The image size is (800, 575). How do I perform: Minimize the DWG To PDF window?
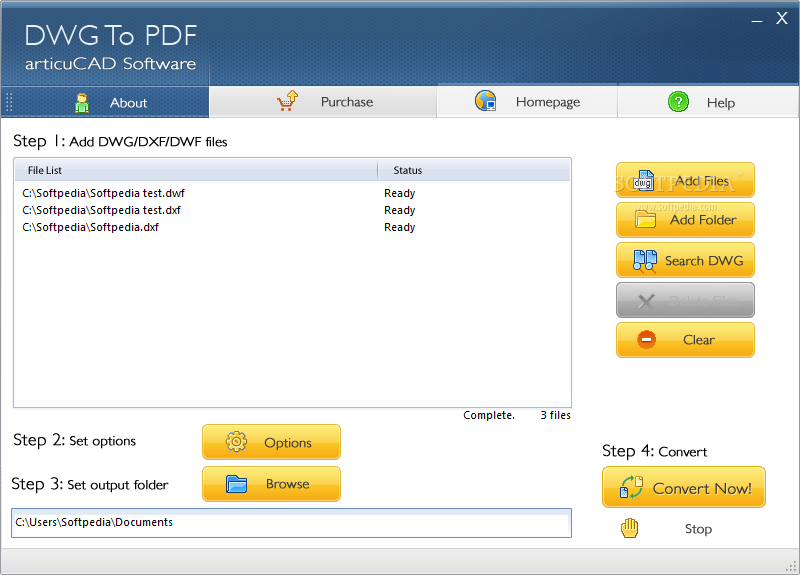(757, 20)
